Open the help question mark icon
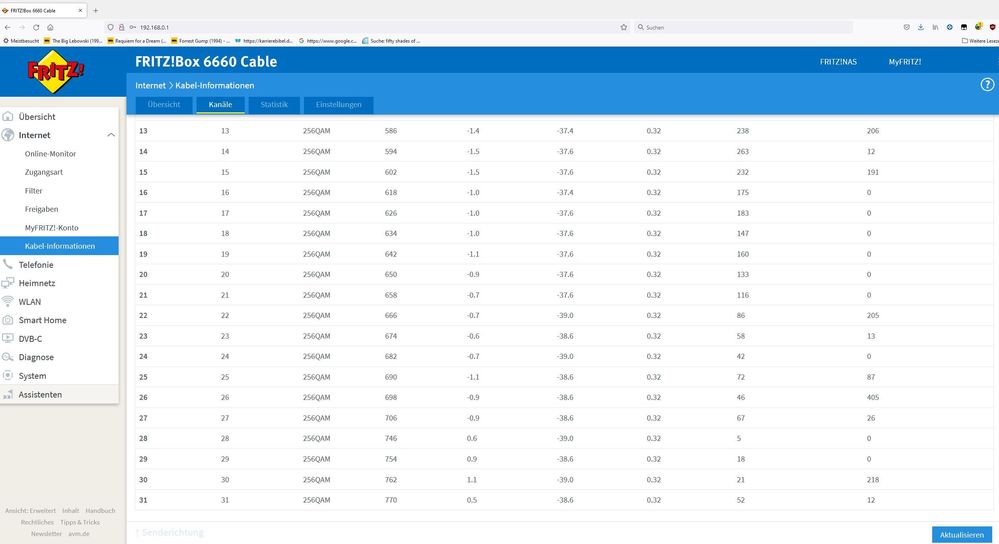 click(987, 85)
